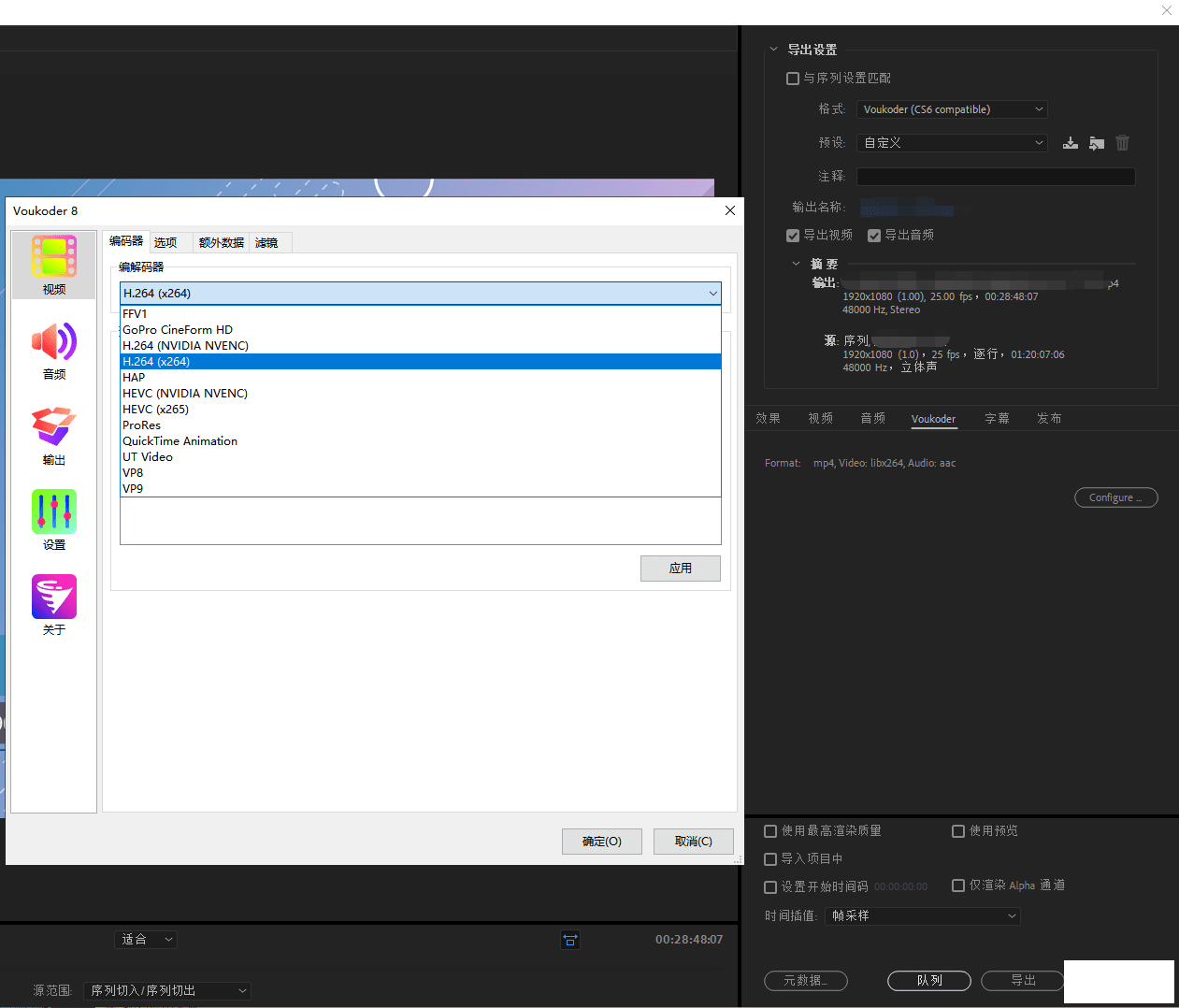The width and height of the screenshot is (1179, 1008).
Task: Collapse the 摘要 section
Action: 797,264
